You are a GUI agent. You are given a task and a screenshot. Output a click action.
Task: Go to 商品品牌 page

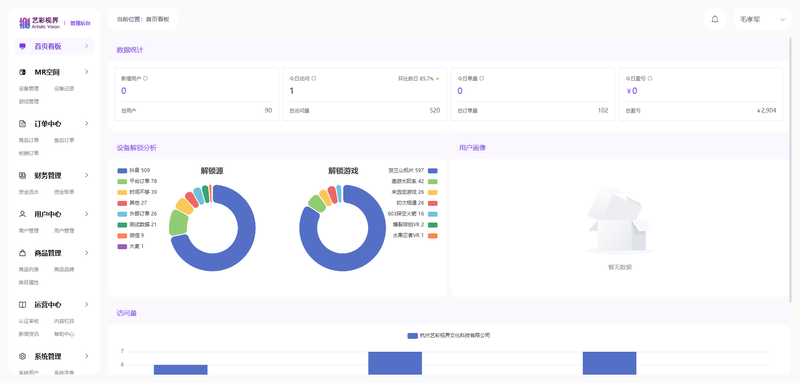click(64, 269)
